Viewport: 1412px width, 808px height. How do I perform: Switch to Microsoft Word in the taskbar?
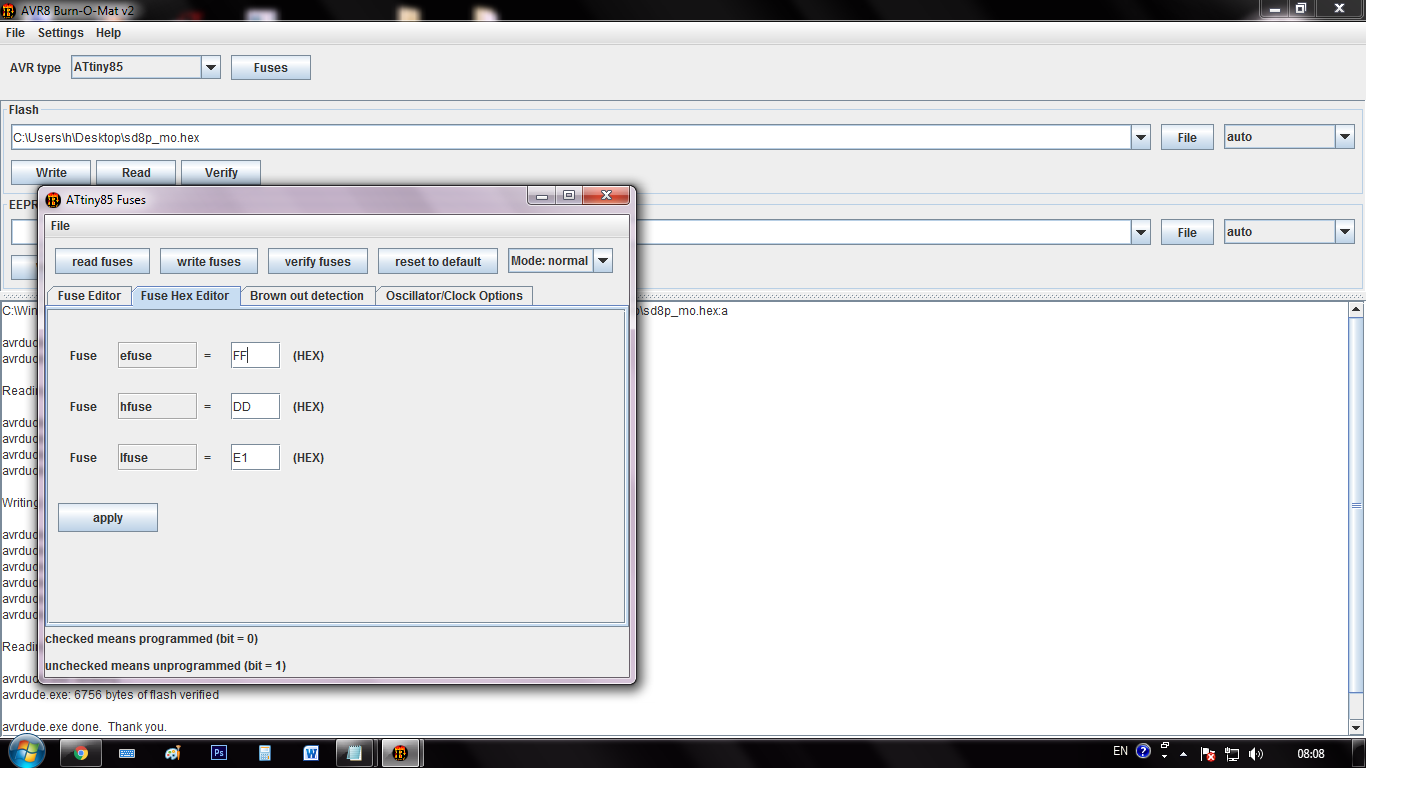coord(311,753)
